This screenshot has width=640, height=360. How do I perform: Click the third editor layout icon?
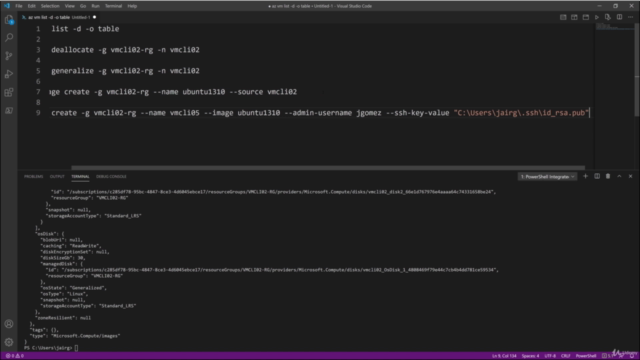[586, 17]
